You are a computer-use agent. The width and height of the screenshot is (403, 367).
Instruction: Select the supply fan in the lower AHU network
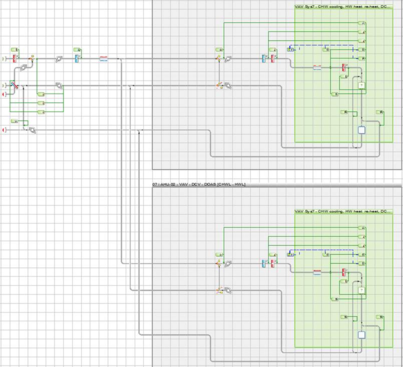tap(228, 264)
